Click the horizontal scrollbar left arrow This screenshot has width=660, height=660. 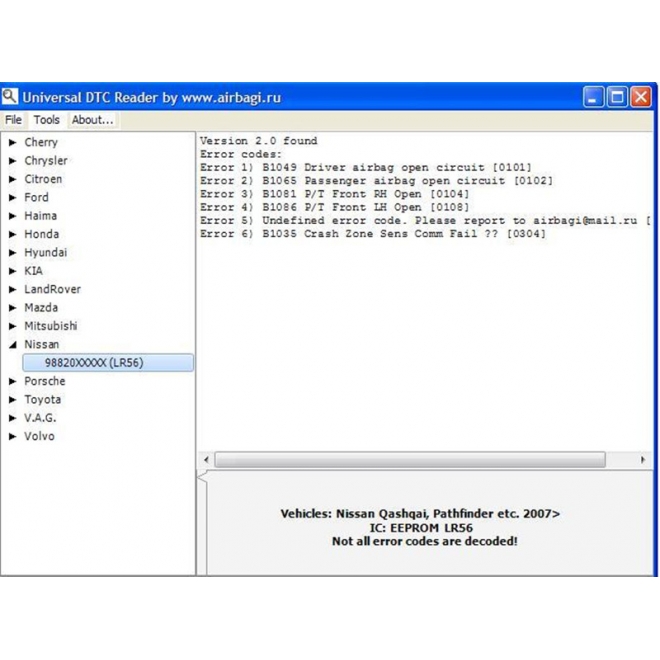pyautogui.click(x=206, y=460)
